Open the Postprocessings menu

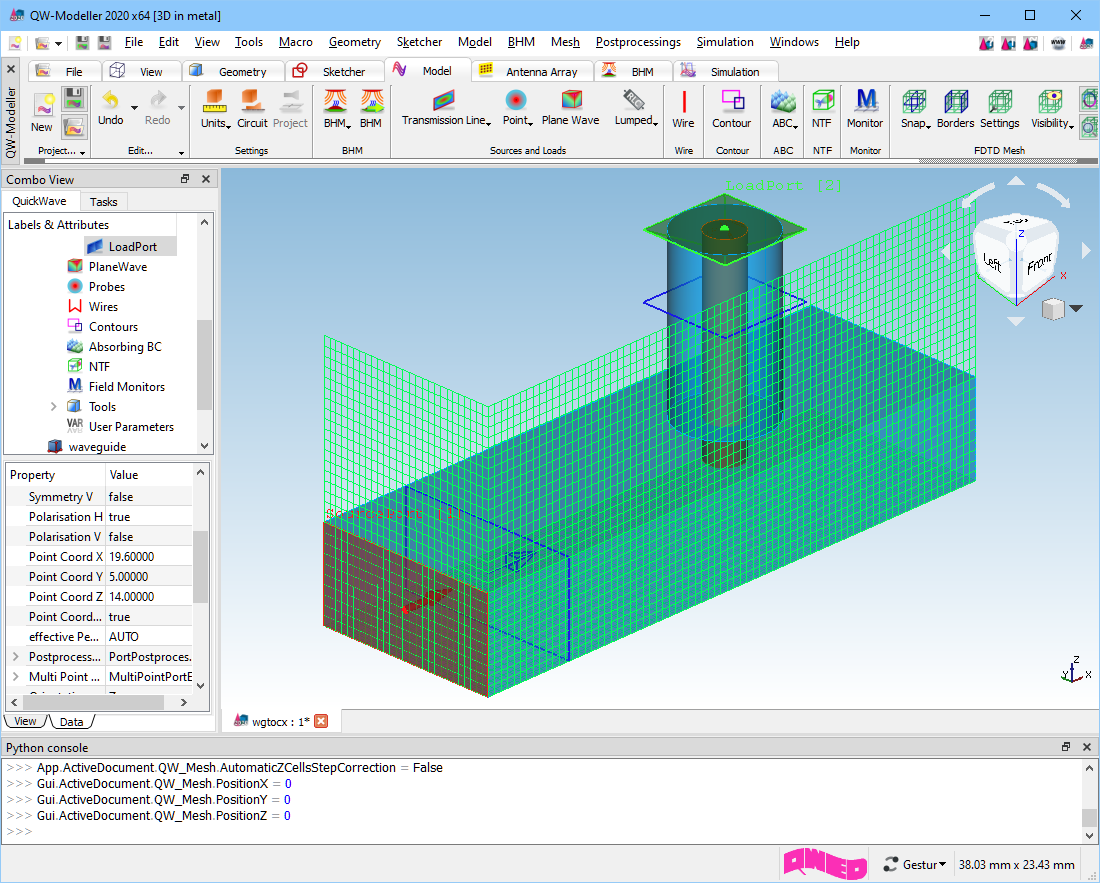pos(638,42)
